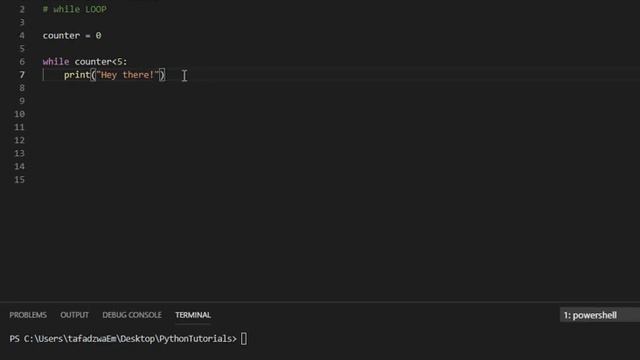The width and height of the screenshot is (640, 360).
Task: Open the DEBUG CONSOLE tab
Action: pos(132,315)
